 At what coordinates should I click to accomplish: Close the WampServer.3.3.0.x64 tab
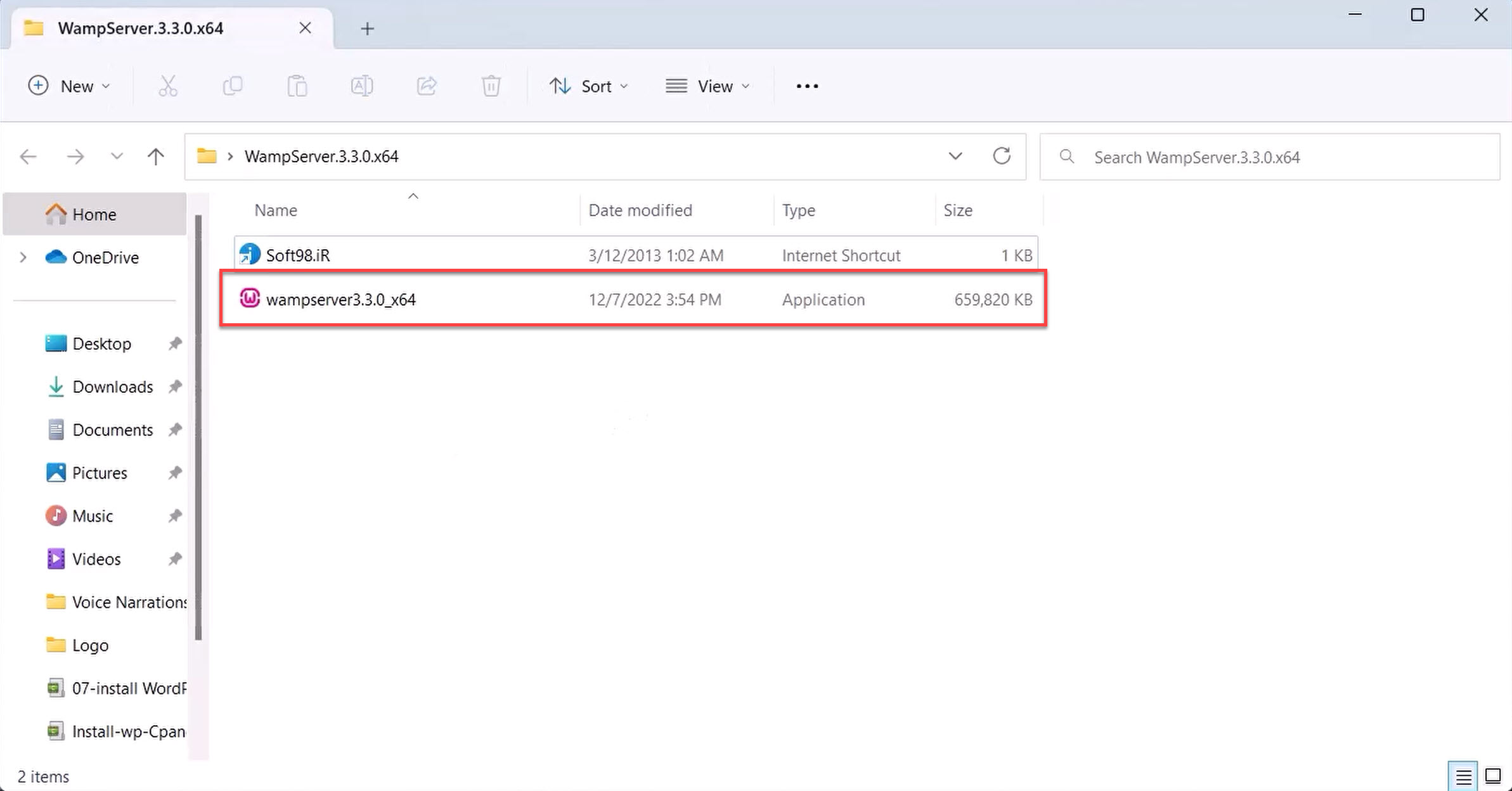point(305,28)
